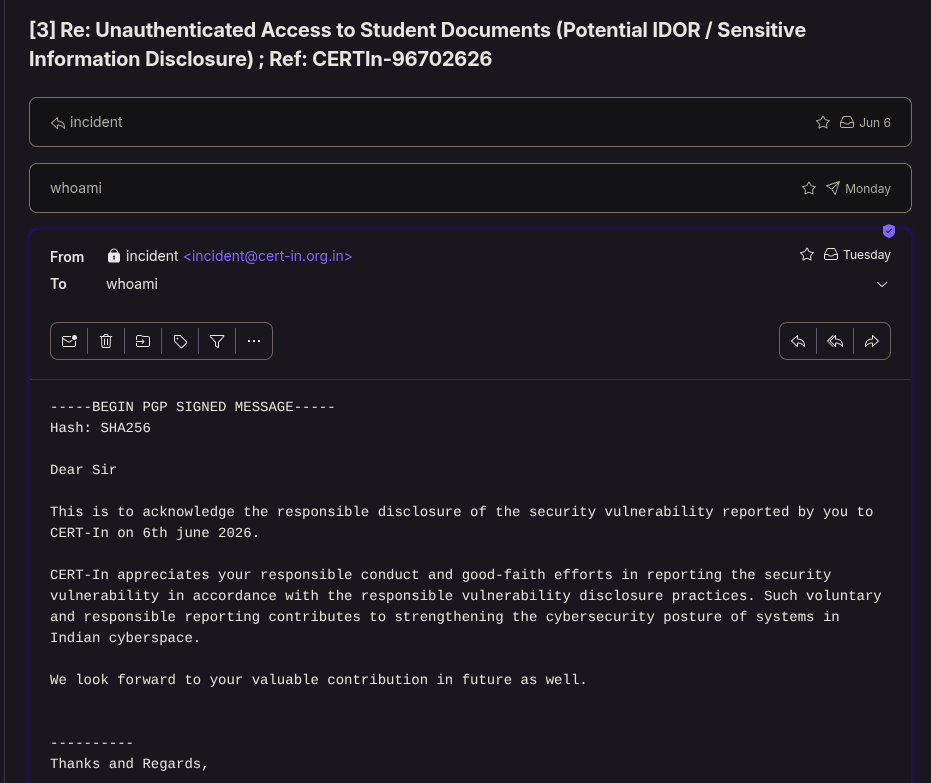Click the inbox icon beside Jun 6

tap(847, 122)
